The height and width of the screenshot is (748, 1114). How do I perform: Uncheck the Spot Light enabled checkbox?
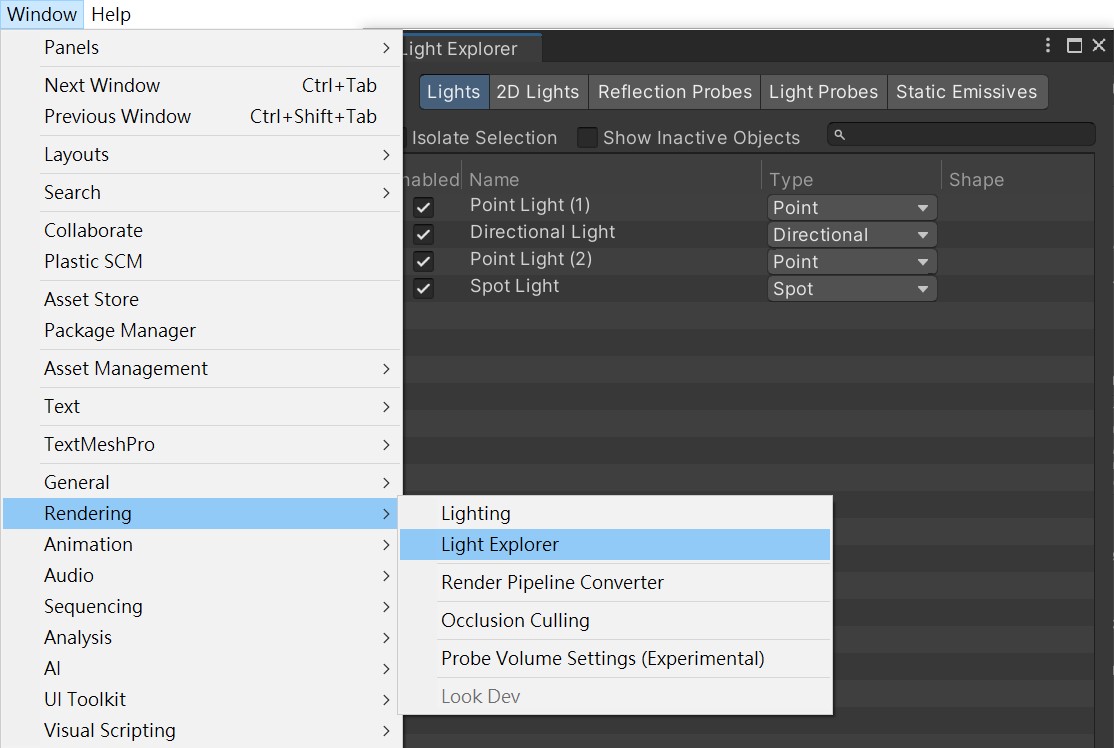(x=424, y=288)
